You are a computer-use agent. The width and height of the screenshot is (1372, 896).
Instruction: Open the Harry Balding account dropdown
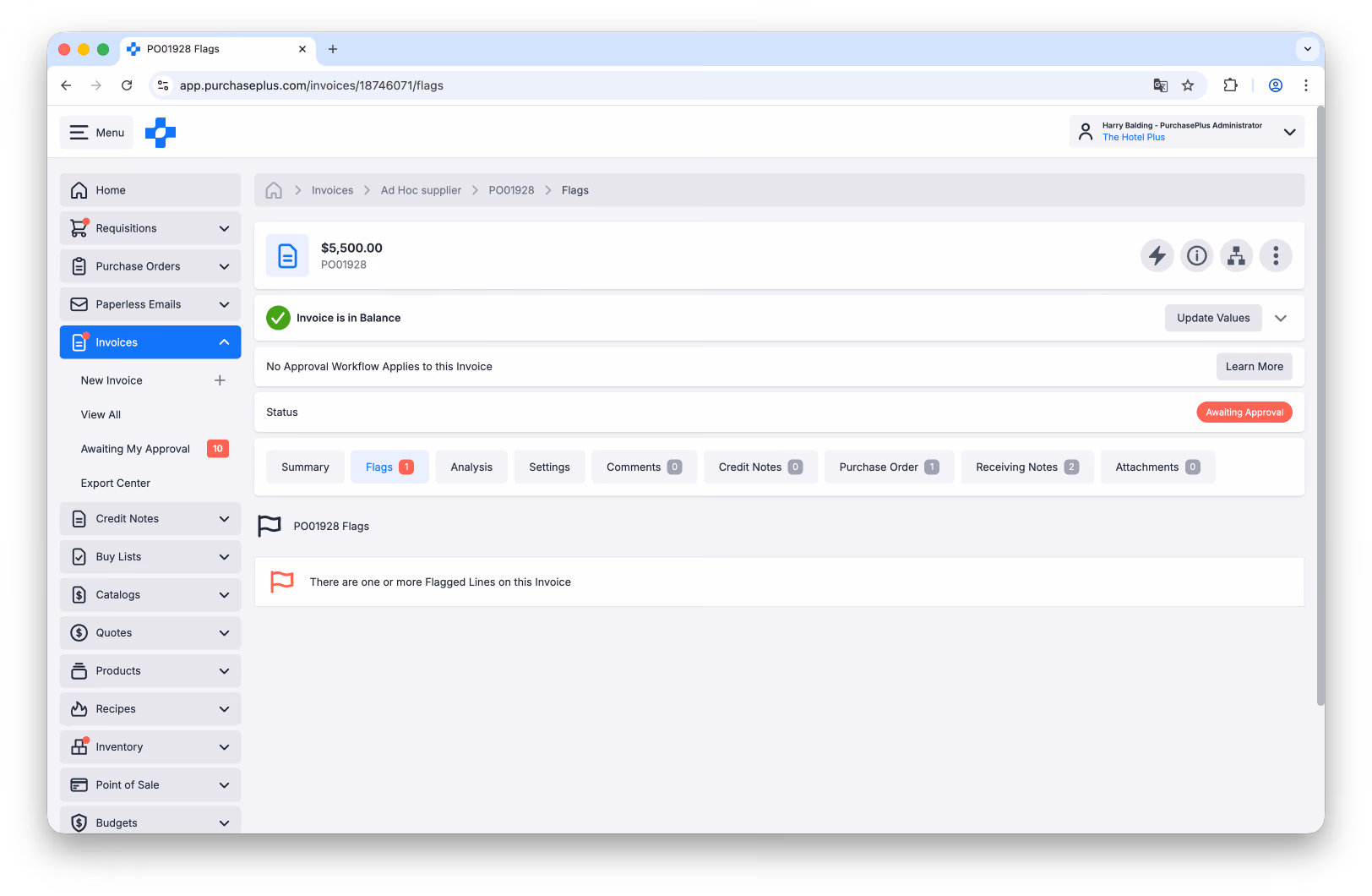pos(1187,132)
